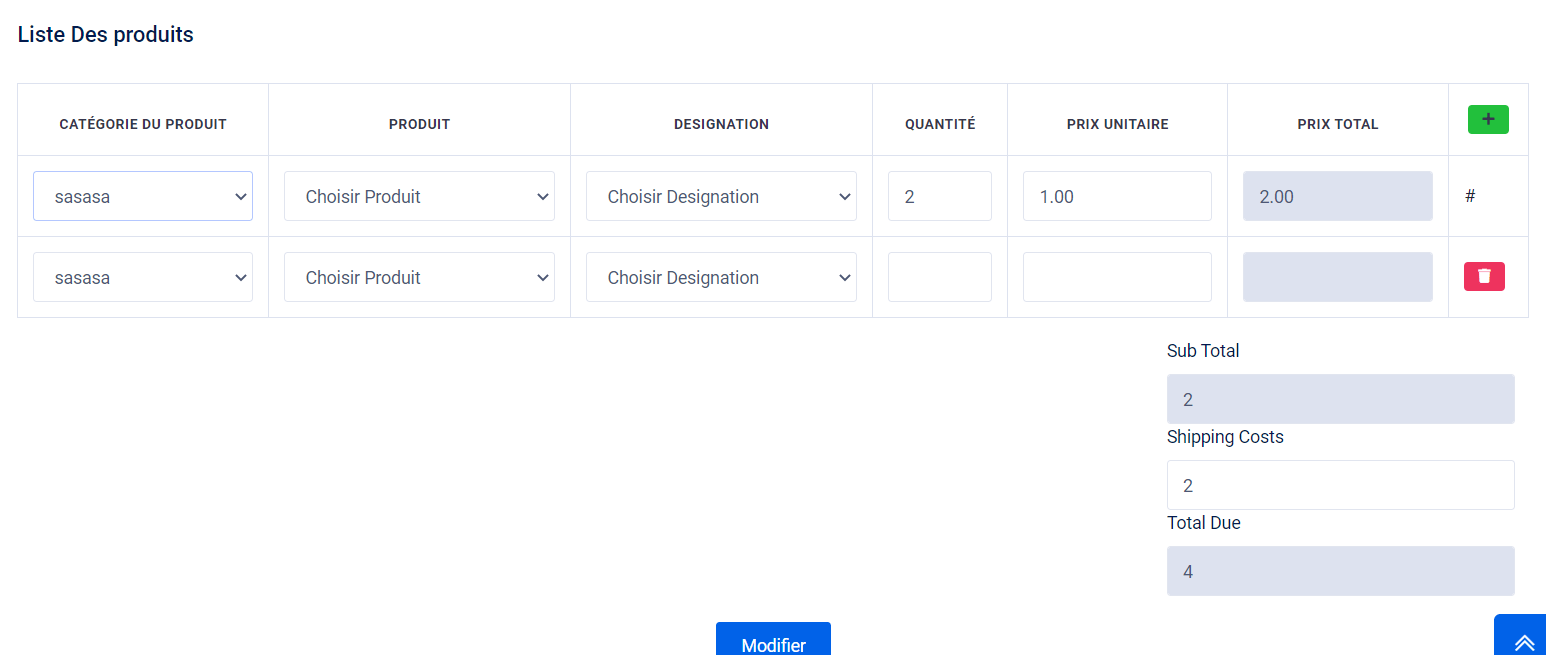Expand the first 'Choisir Designation' dropdown
The image size is (1546, 655).
click(x=720, y=196)
